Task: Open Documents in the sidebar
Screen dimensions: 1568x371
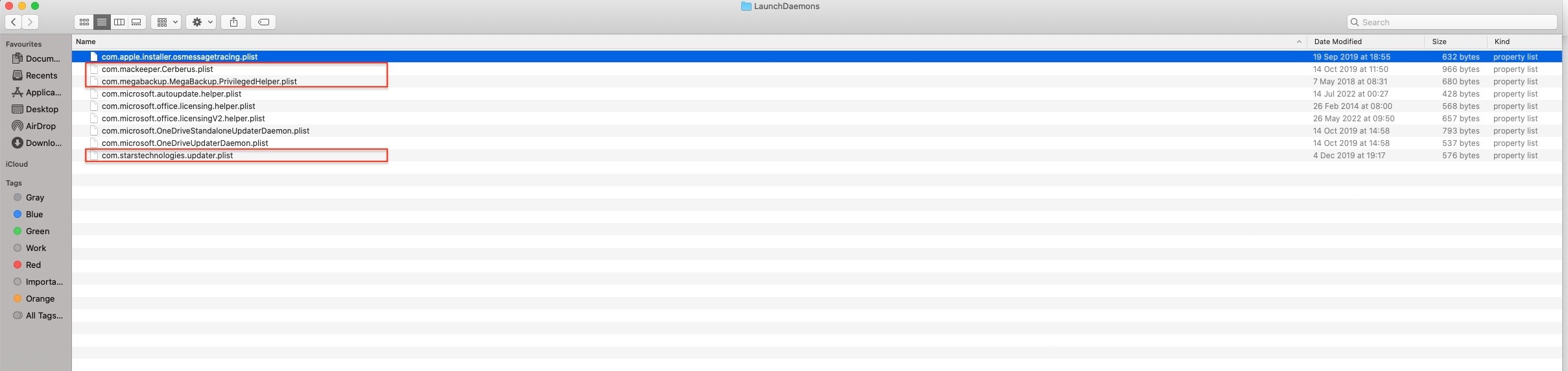Action: 36,58
